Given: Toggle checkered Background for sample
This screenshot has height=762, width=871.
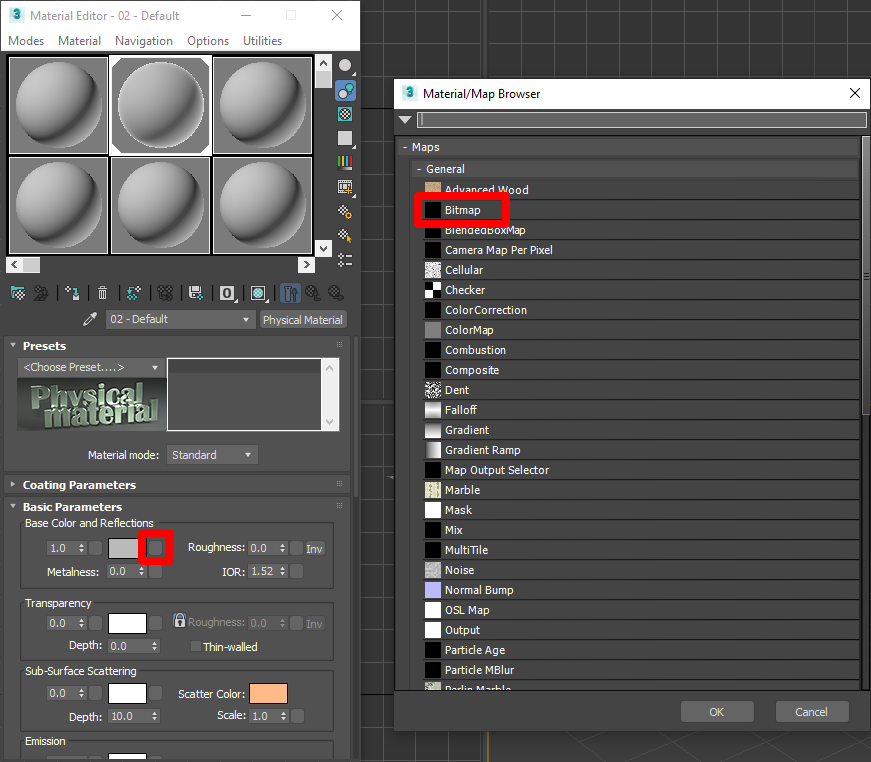Looking at the screenshot, I should [345, 114].
